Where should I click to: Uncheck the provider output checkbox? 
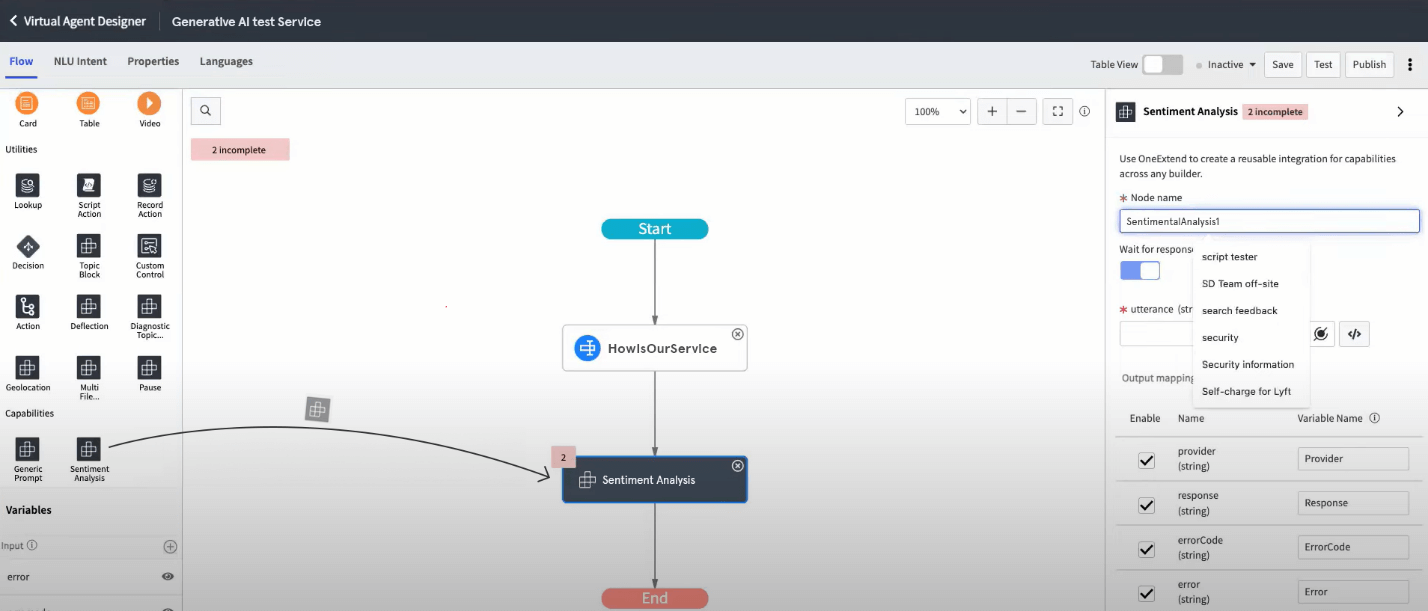[x=1147, y=460]
